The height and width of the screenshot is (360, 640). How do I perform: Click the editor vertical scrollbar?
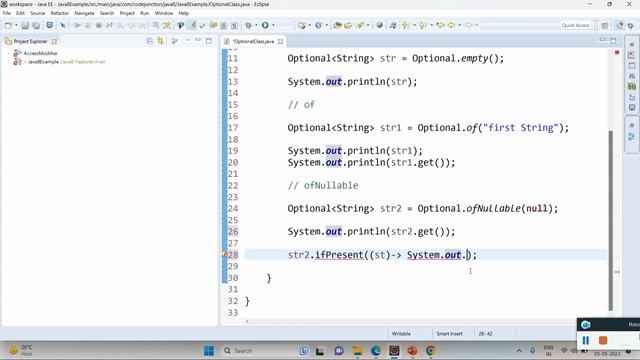[611, 220]
